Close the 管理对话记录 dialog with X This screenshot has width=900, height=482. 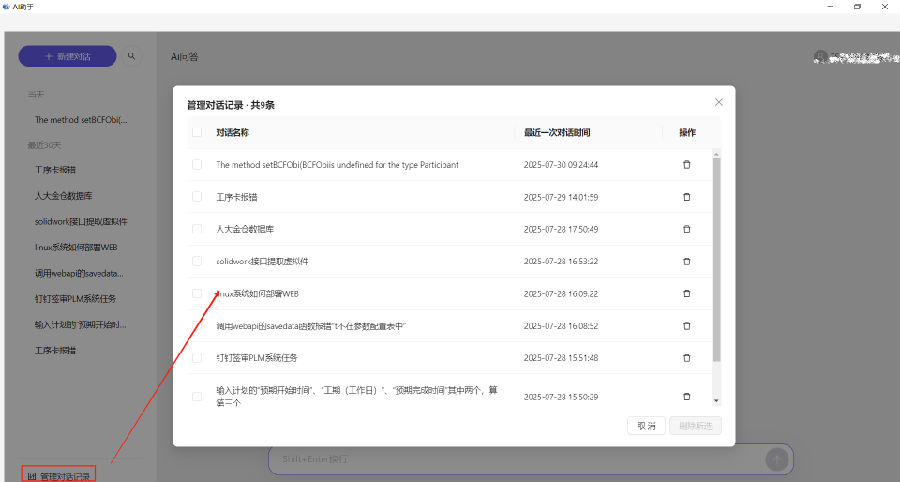[719, 102]
